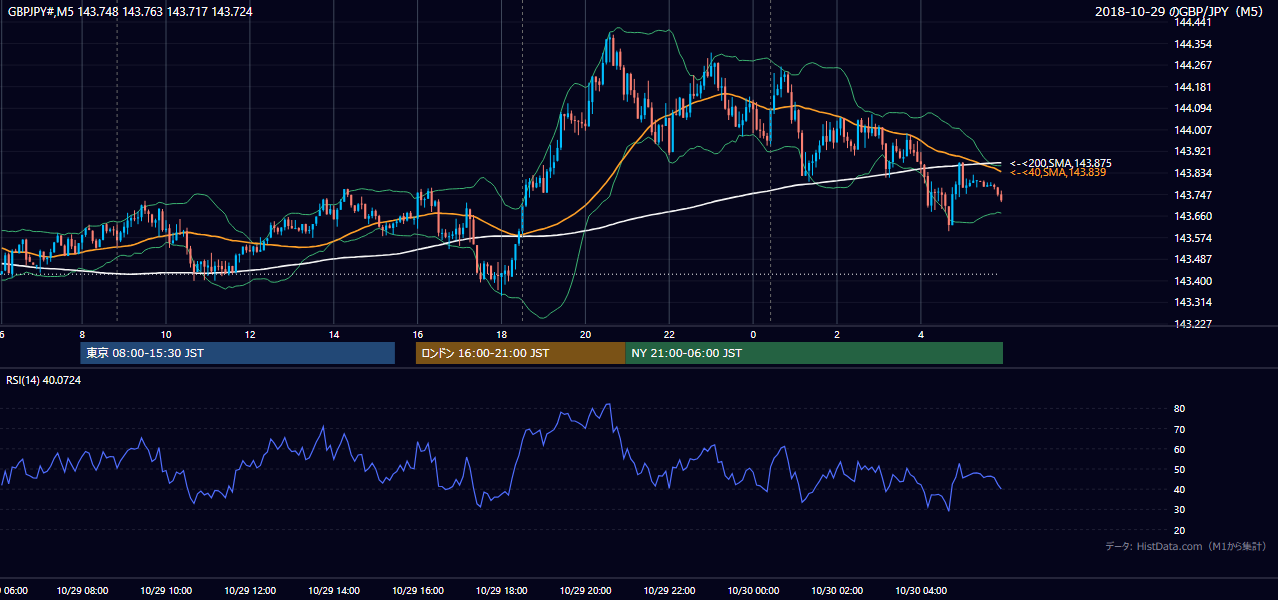The width and height of the screenshot is (1278, 600).
Task: Click the 10/29 10:00 time label
Action: (x=167, y=590)
